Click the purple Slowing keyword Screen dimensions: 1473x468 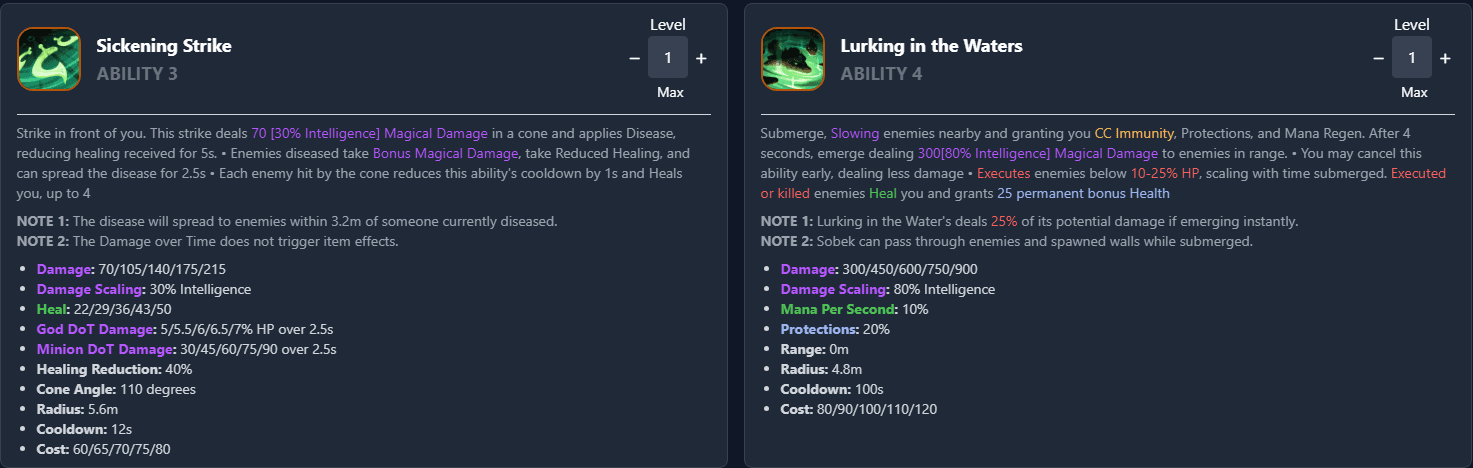pyautogui.click(x=854, y=133)
